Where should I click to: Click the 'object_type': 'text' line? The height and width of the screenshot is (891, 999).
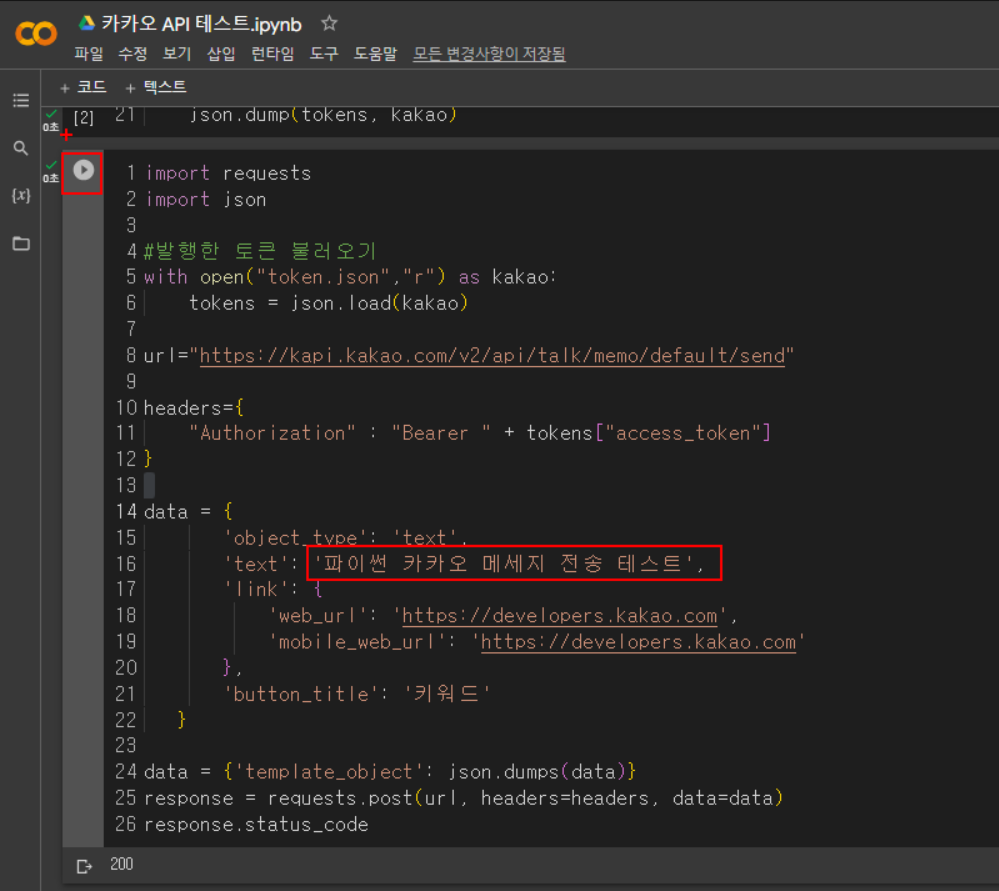coord(345,538)
